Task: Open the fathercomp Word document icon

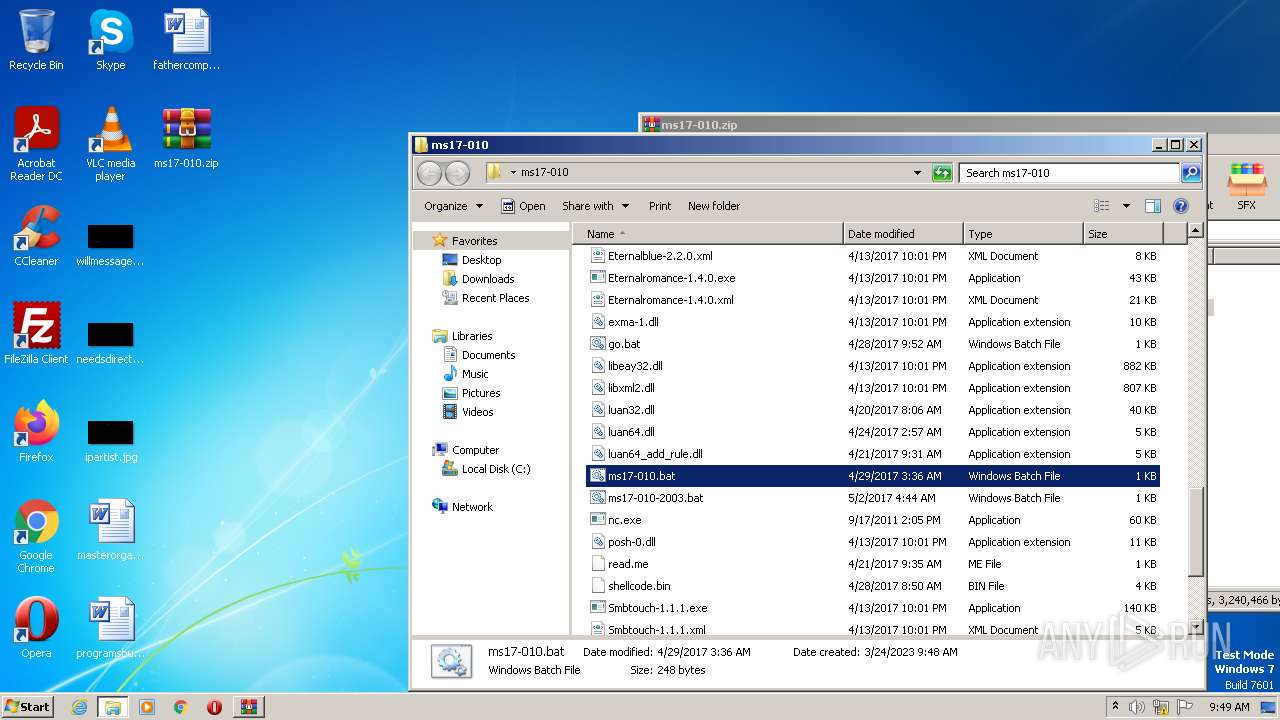Action: [x=186, y=40]
